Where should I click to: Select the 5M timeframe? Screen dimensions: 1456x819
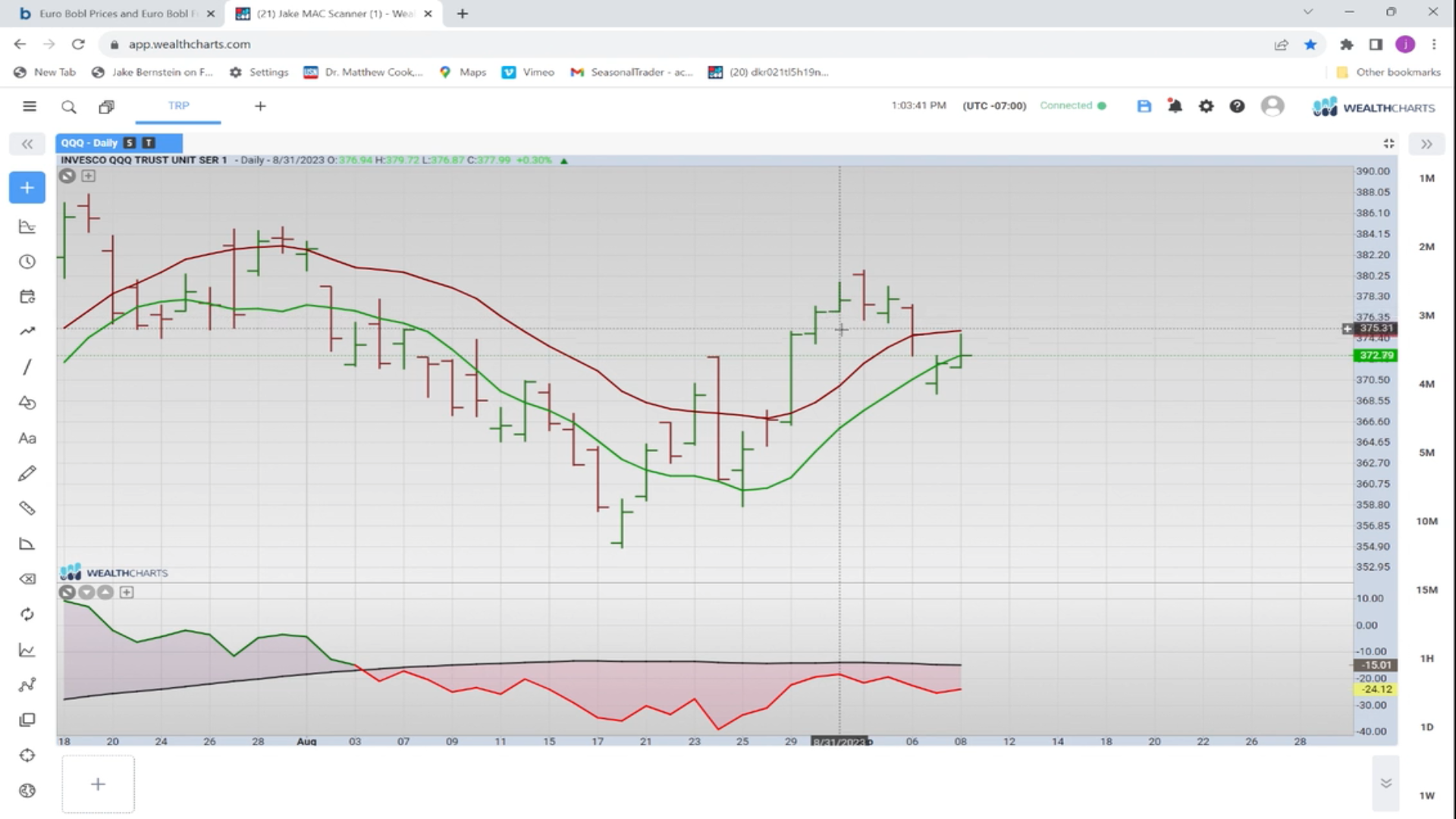1427,453
